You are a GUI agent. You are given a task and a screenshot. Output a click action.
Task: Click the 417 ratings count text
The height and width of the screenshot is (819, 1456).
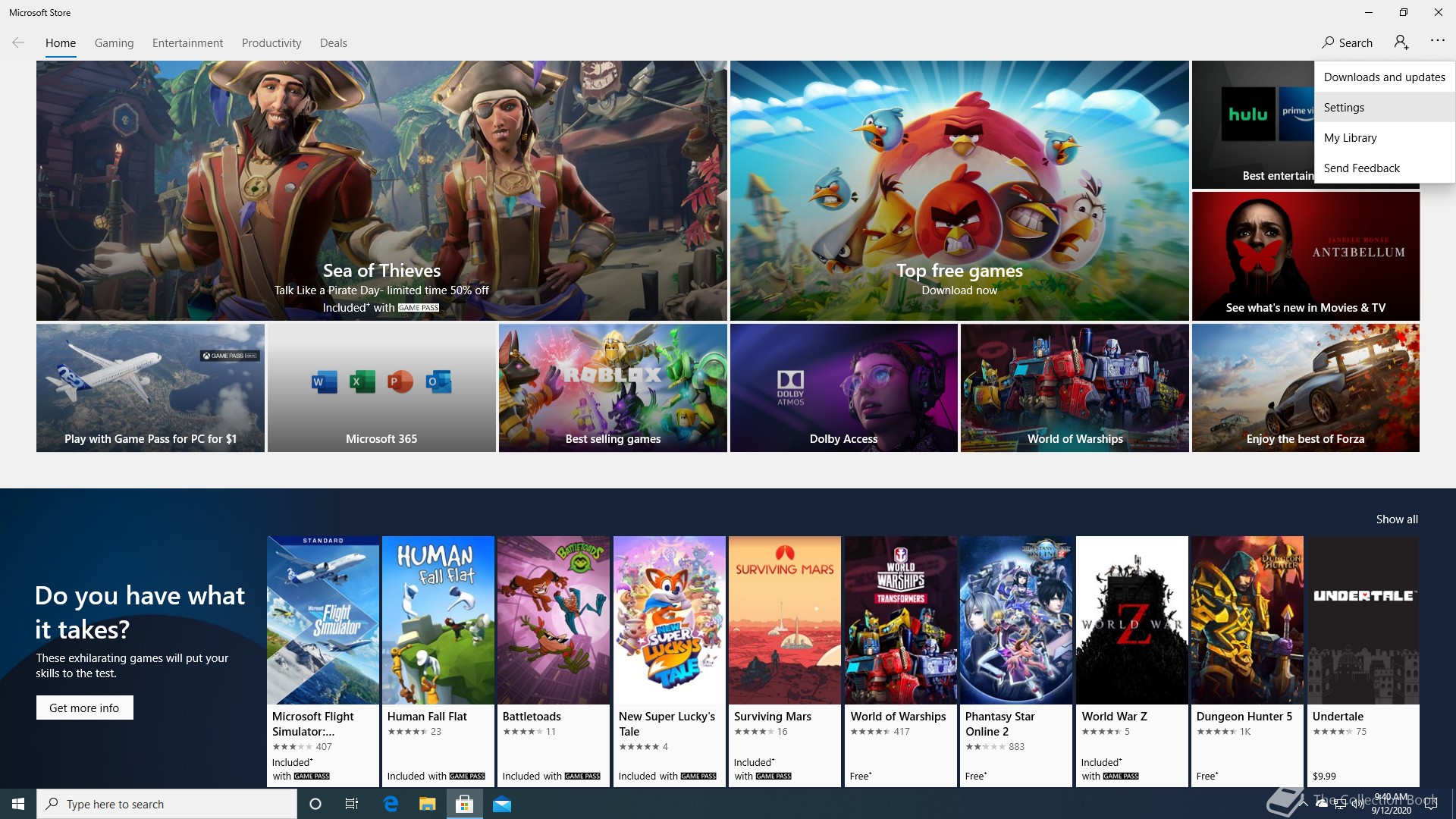pyautogui.click(x=901, y=732)
